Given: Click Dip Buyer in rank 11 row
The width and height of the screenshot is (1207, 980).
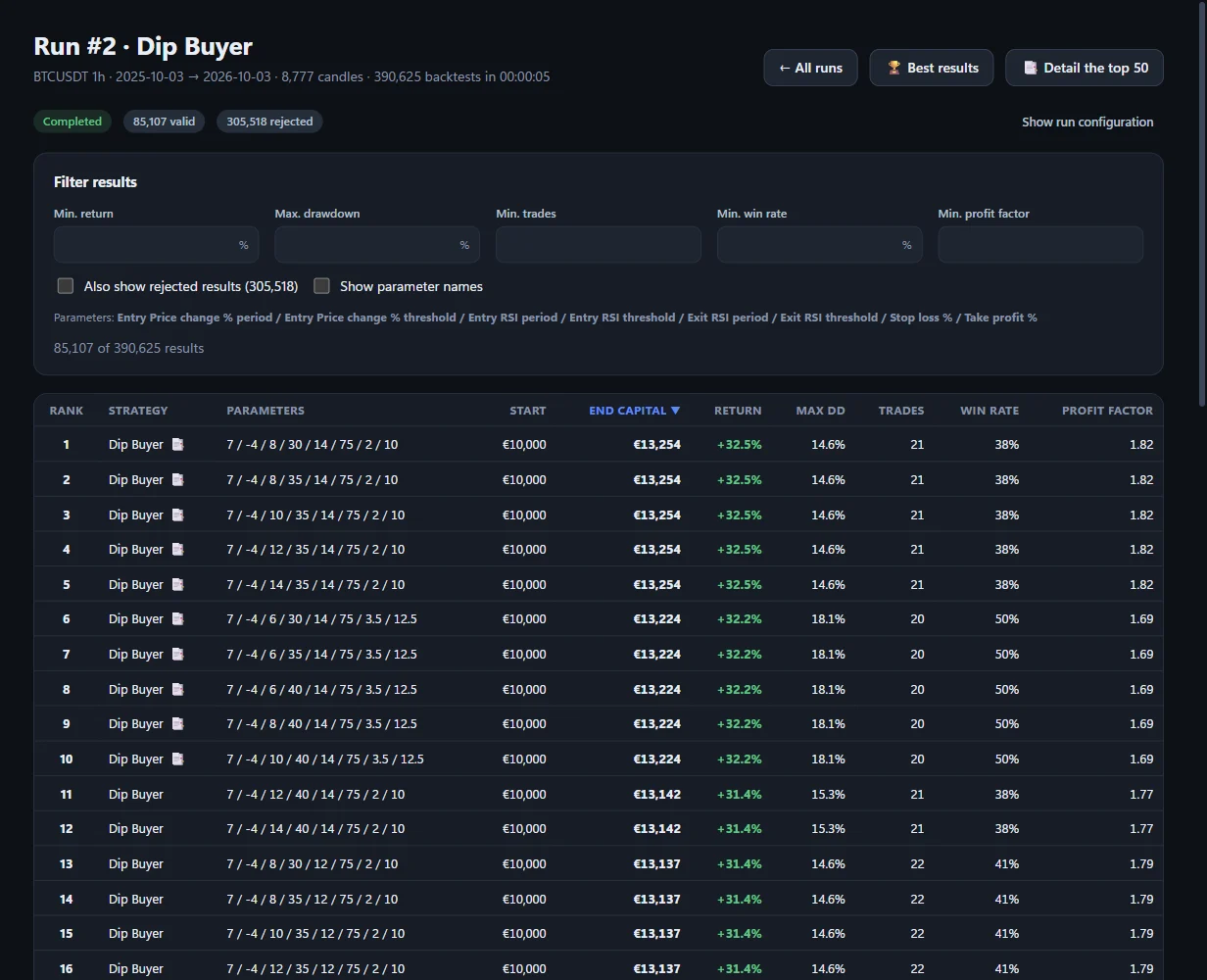Looking at the screenshot, I should coord(136,795).
